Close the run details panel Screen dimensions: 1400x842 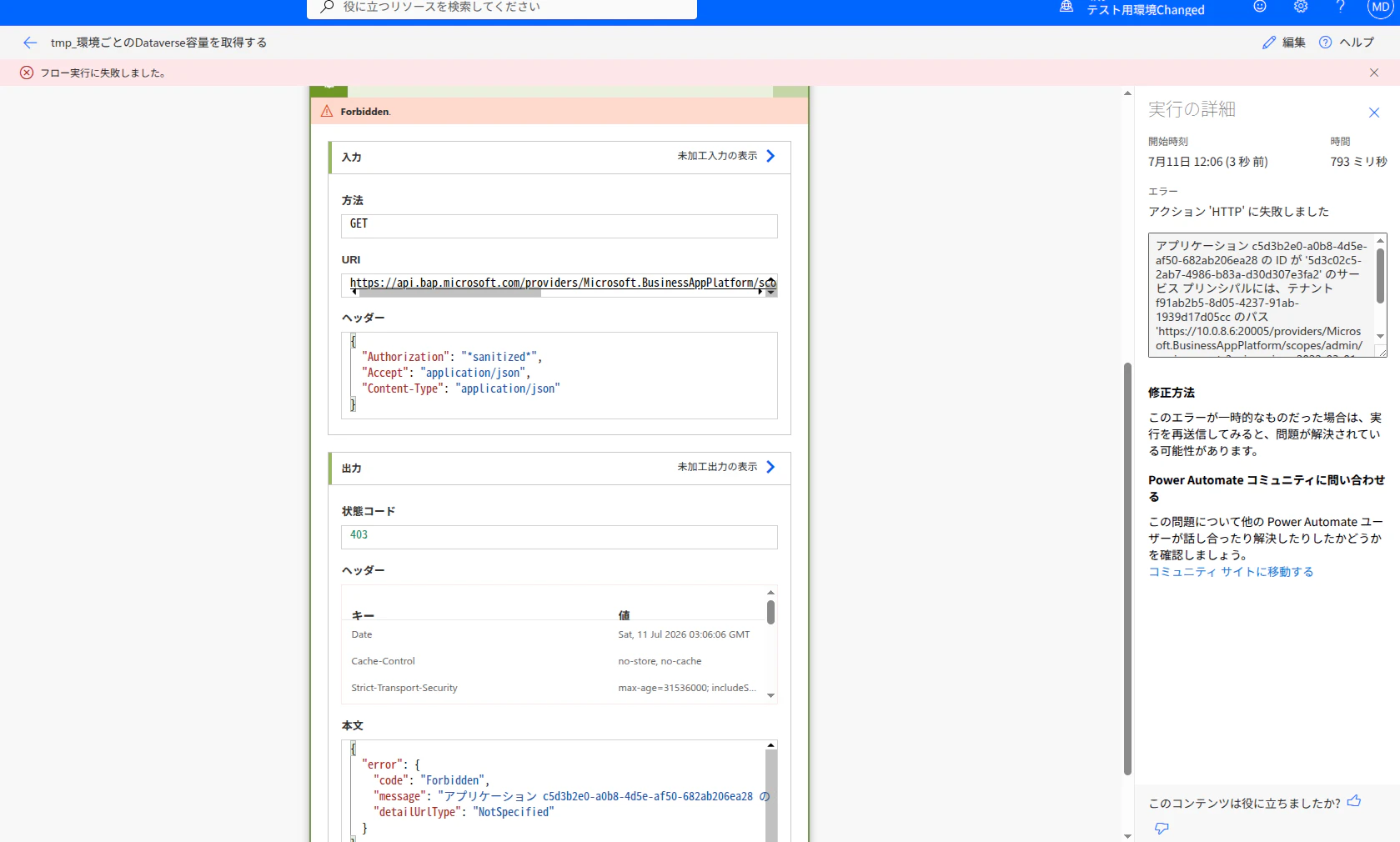point(1374,113)
